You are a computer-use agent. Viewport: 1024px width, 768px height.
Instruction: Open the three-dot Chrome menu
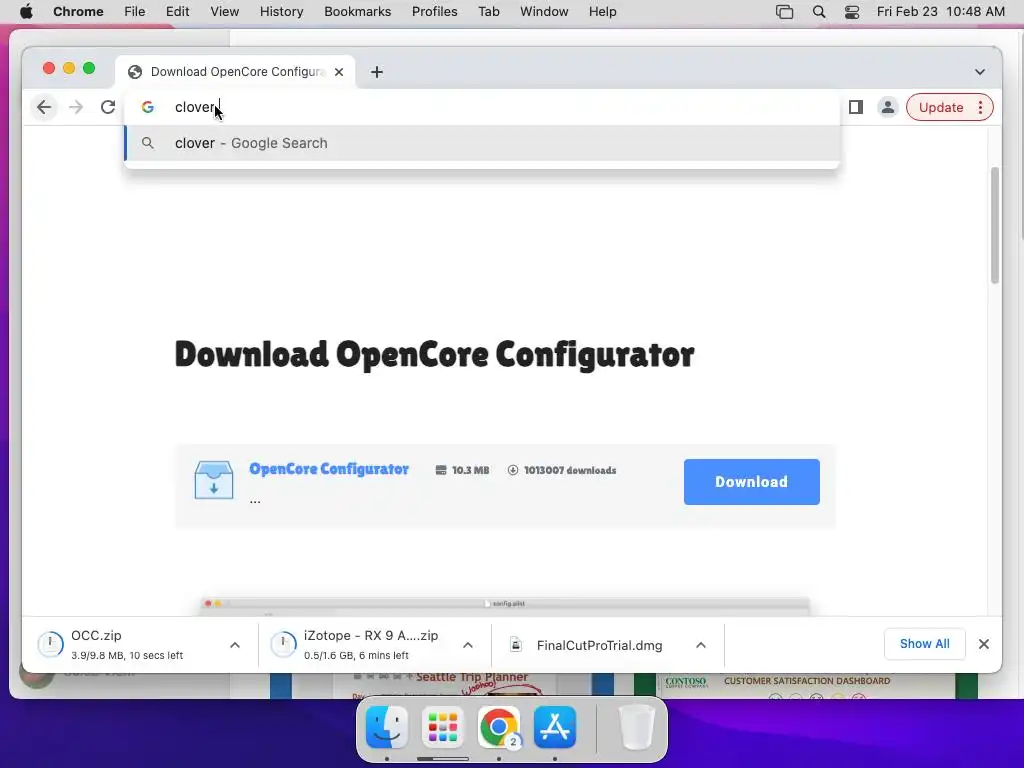[980, 107]
